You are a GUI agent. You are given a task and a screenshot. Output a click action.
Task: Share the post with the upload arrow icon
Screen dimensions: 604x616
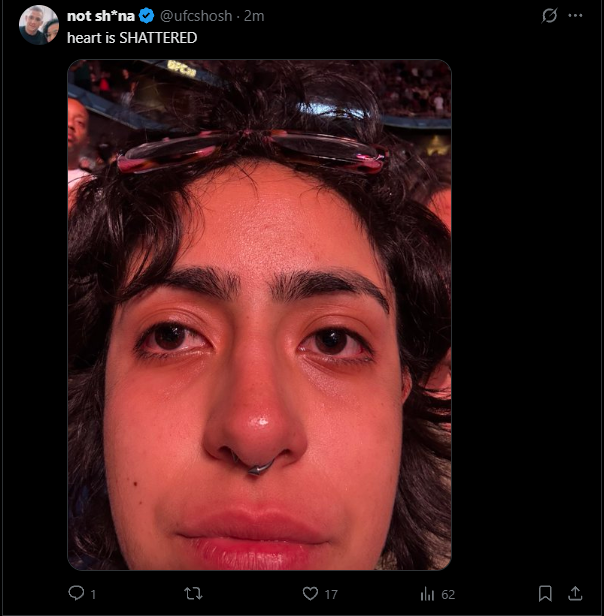pyautogui.click(x=575, y=593)
